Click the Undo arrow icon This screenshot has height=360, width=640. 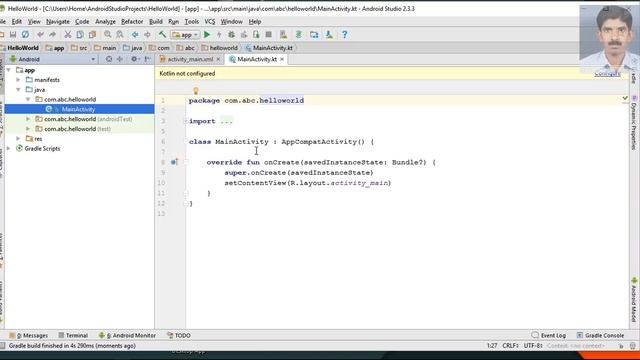pos(40,35)
